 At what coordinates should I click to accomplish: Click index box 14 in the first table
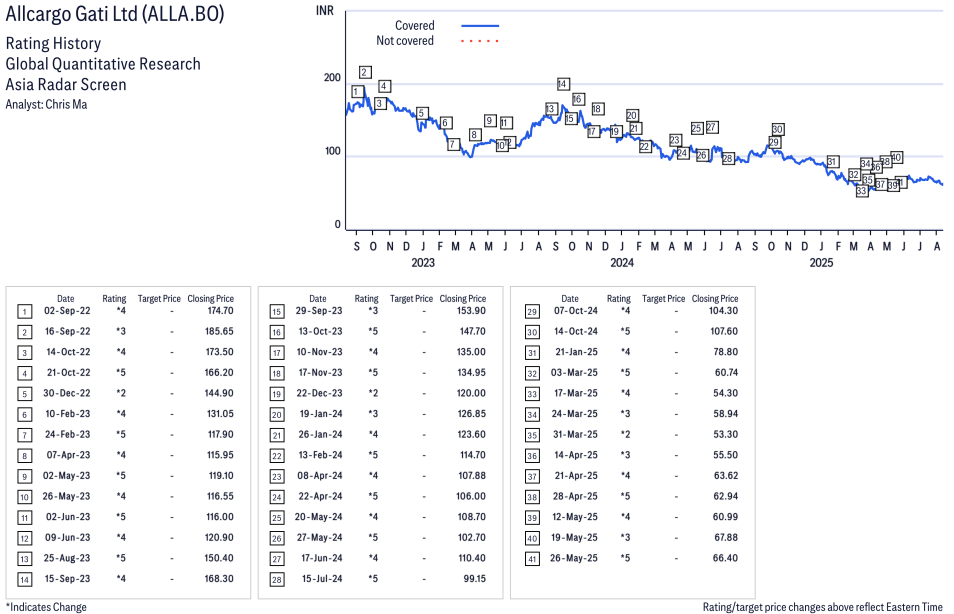(x=24, y=579)
